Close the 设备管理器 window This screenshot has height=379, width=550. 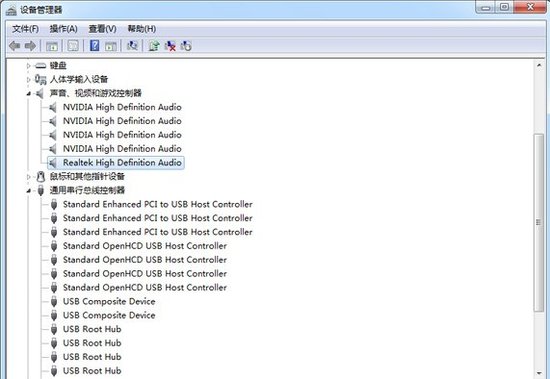pyautogui.click(x=530, y=7)
